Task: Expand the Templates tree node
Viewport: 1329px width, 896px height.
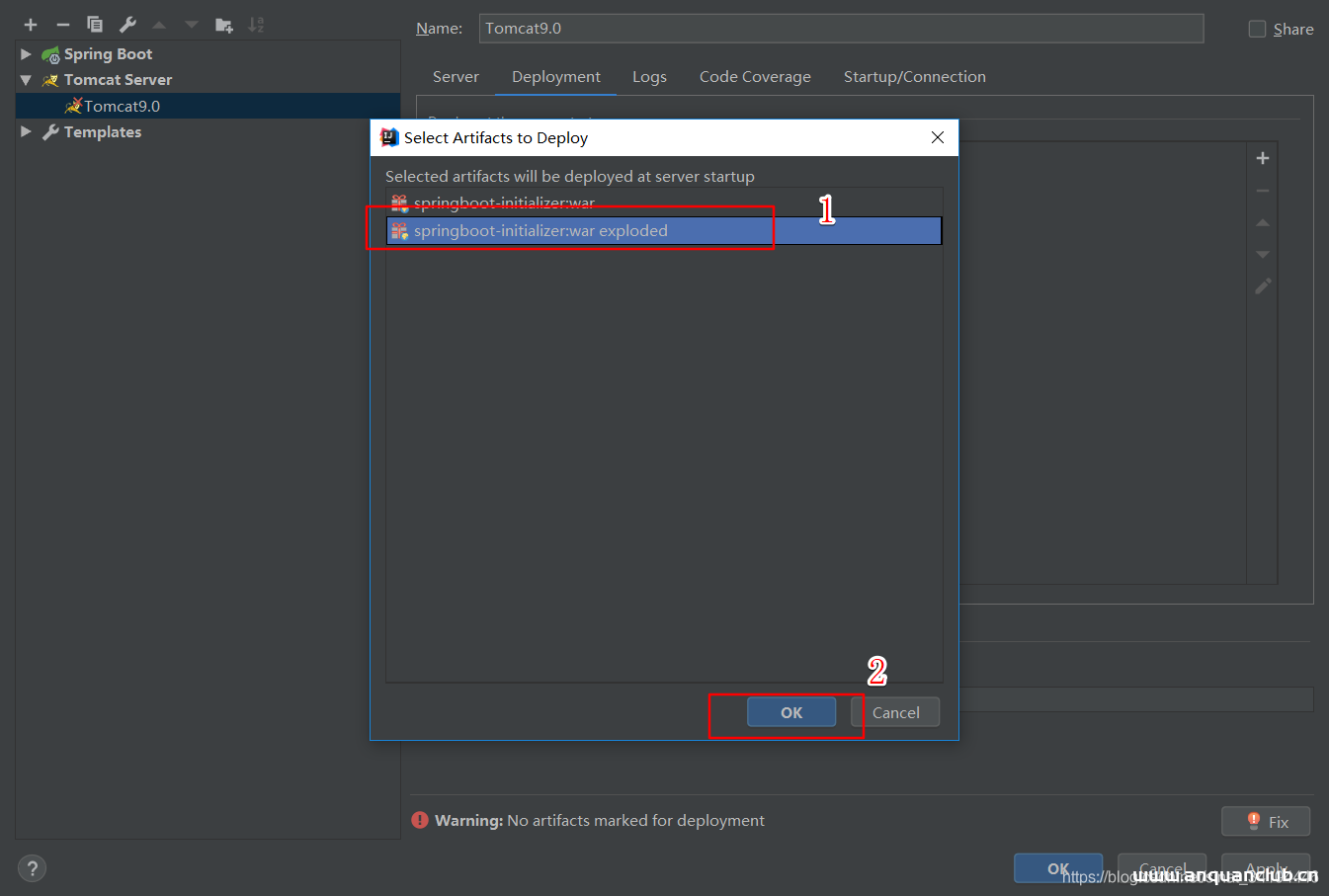Action: [x=26, y=131]
